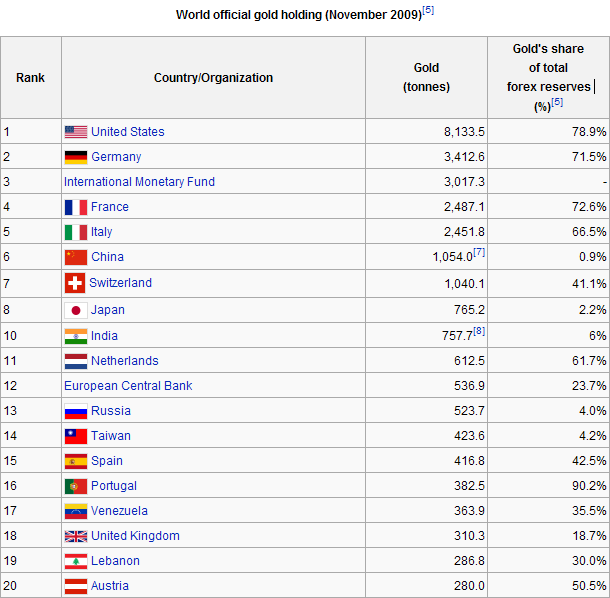Open footnote [7] beside China's gold value
The width and height of the screenshot is (610, 598).
tap(479, 252)
